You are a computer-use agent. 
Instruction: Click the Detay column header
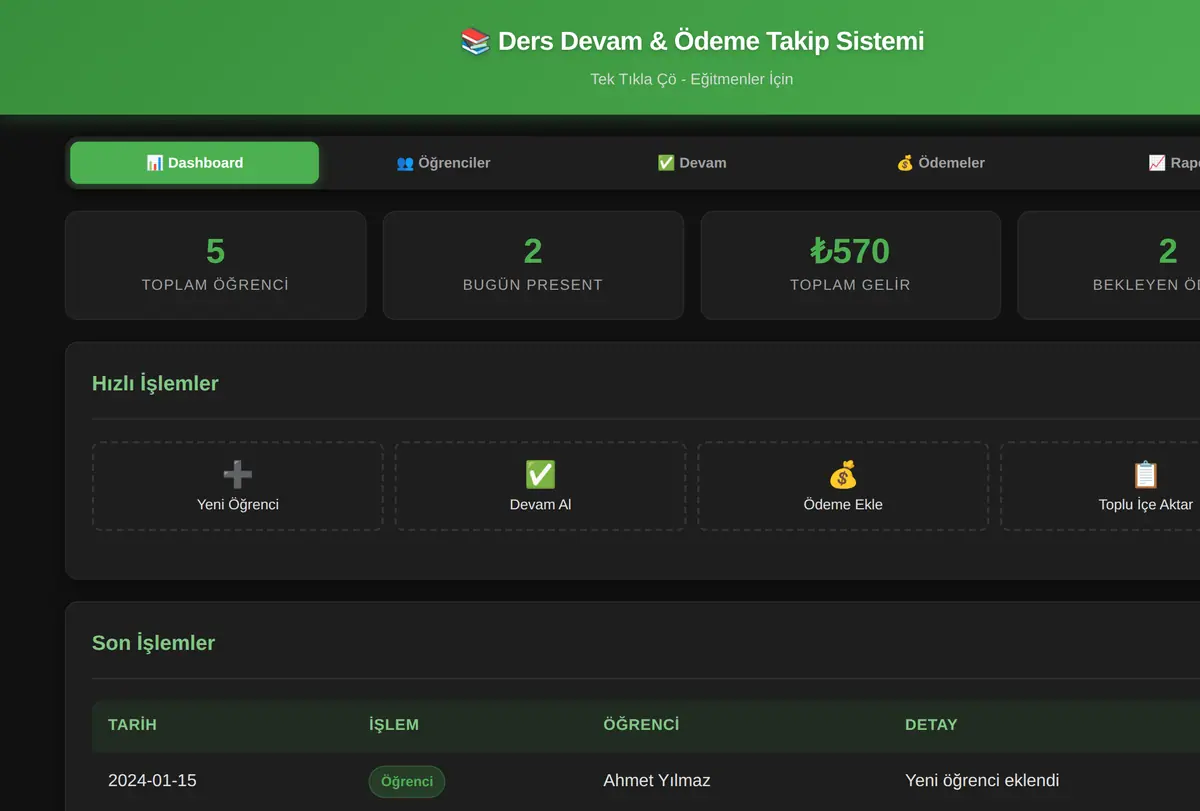pos(931,725)
